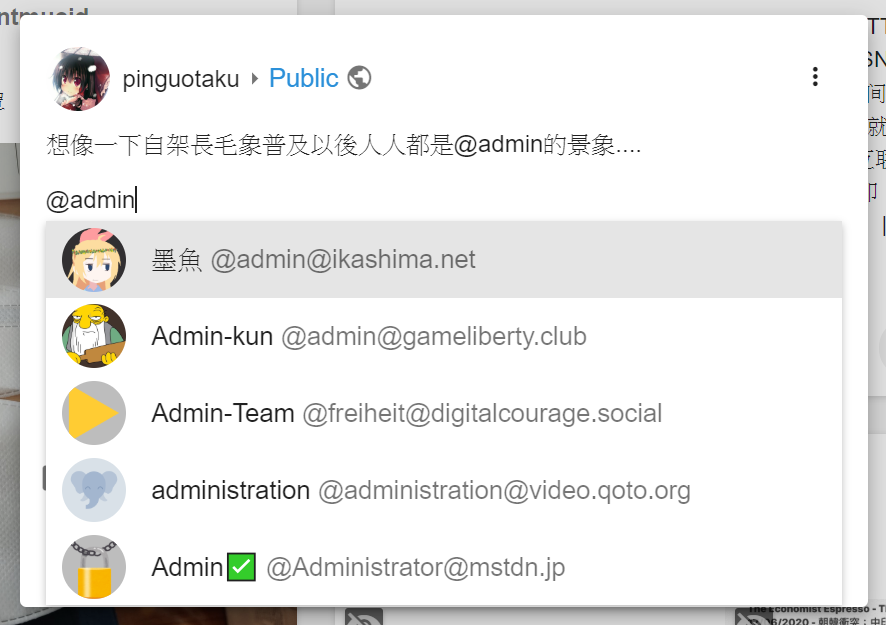Click the globe visibility icon beside Public
886x625 pixels.
coord(359,78)
